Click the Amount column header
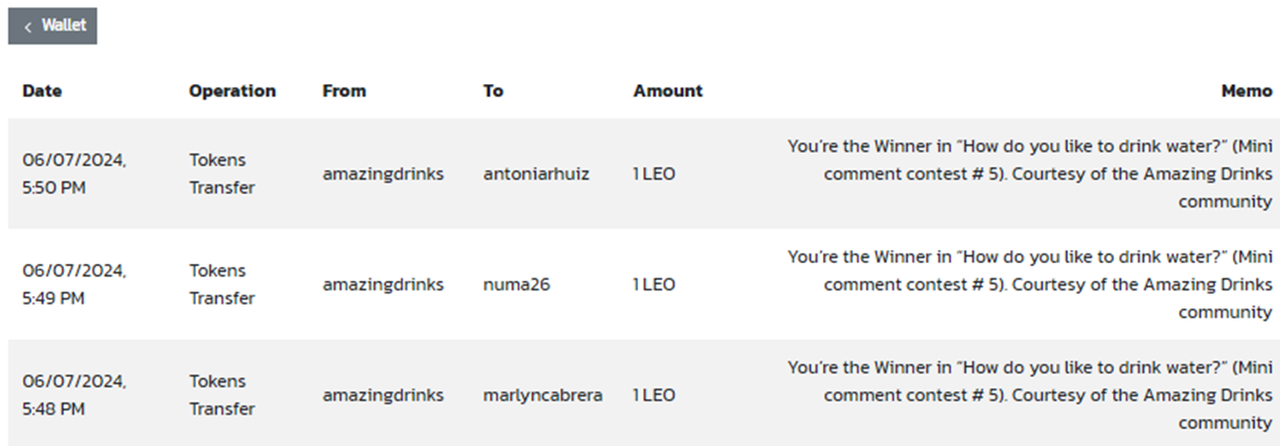1280x446 pixels. 668,90
